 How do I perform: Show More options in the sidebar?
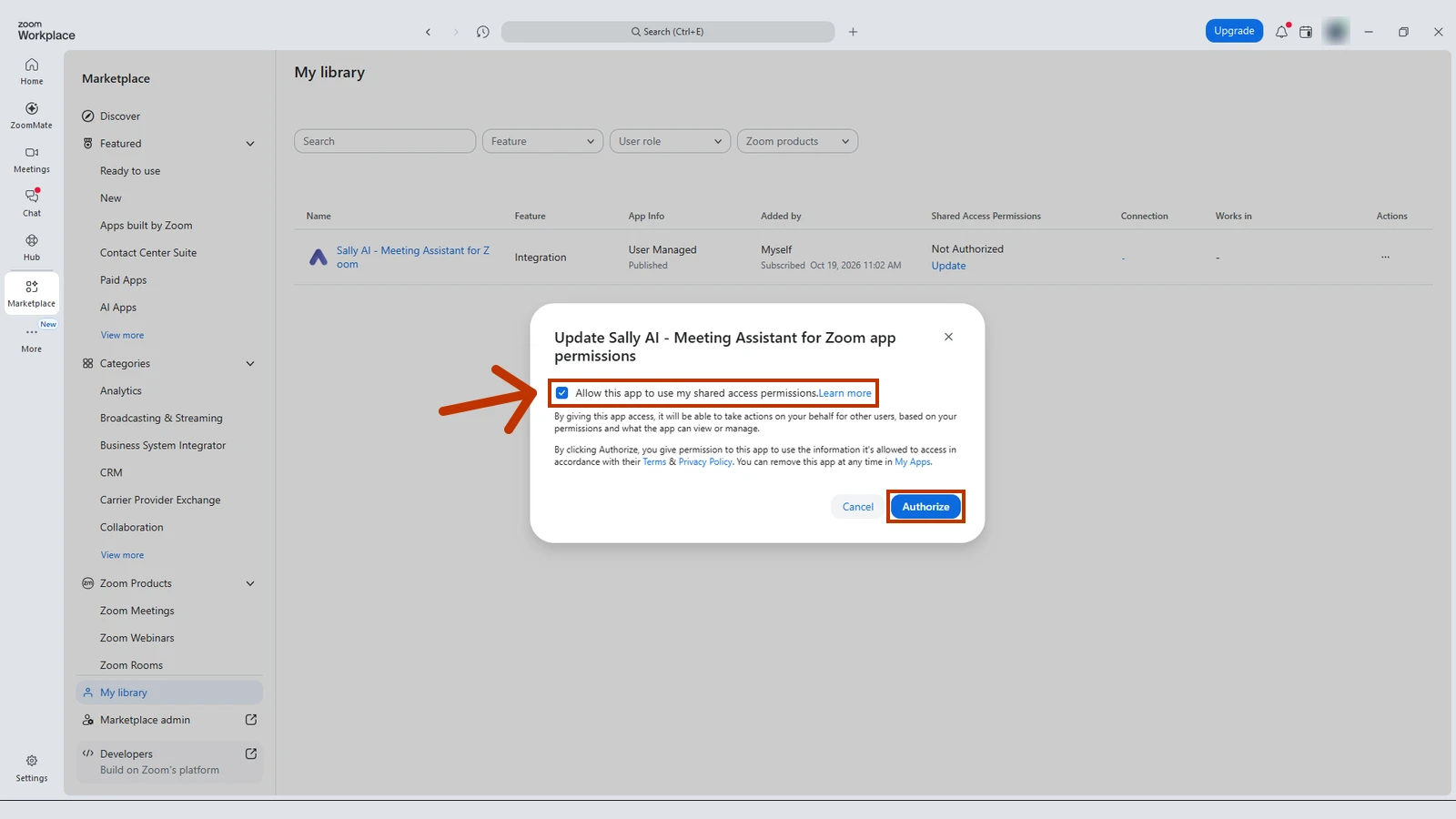32,339
